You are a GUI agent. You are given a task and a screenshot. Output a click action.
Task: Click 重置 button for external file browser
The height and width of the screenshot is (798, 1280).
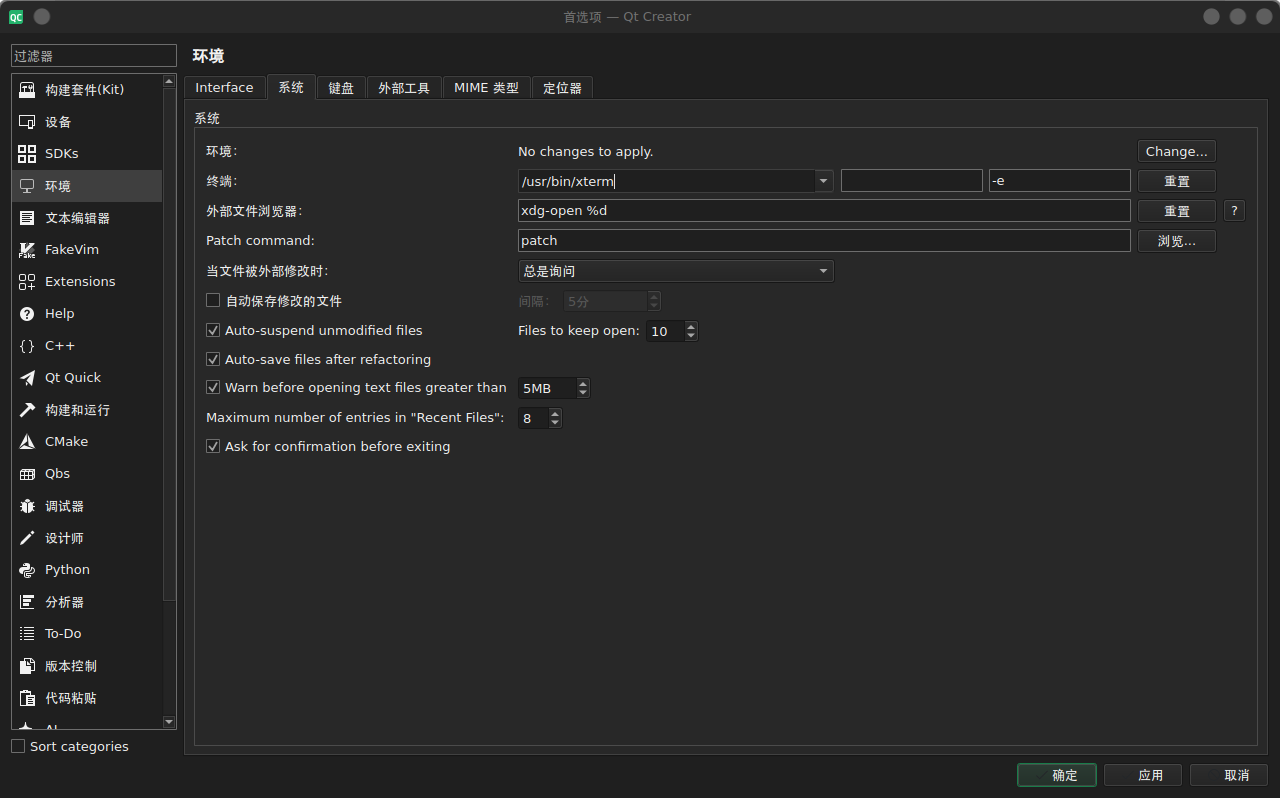(1177, 211)
